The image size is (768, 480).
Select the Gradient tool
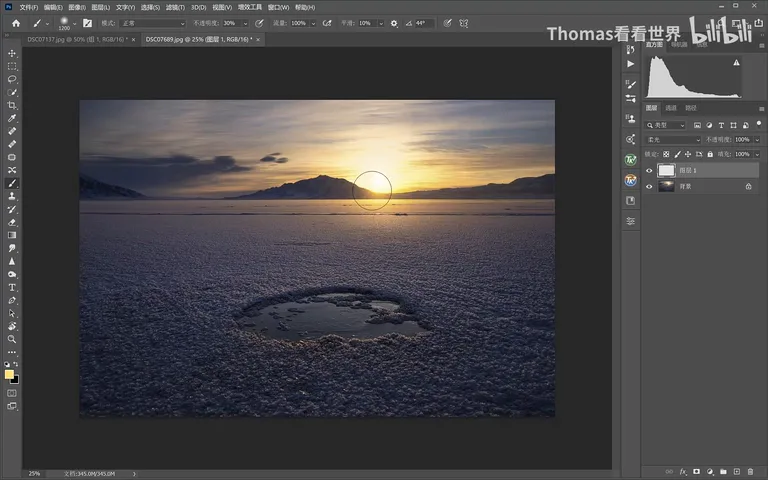click(x=12, y=235)
